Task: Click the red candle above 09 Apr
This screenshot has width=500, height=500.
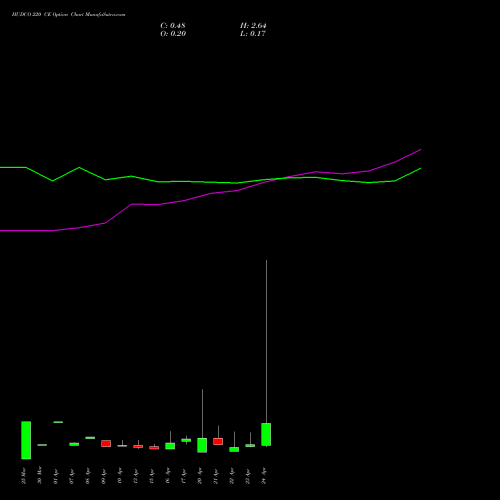Action: point(106,443)
